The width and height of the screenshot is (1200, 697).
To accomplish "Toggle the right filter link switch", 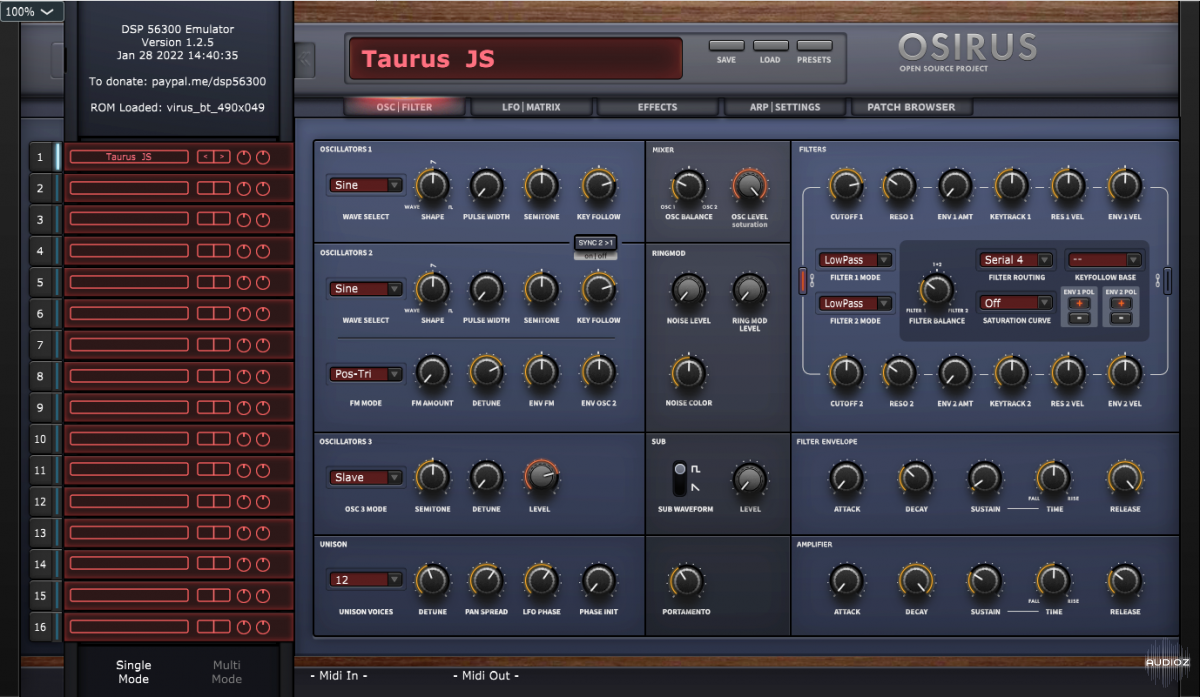I will click(1167, 282).
